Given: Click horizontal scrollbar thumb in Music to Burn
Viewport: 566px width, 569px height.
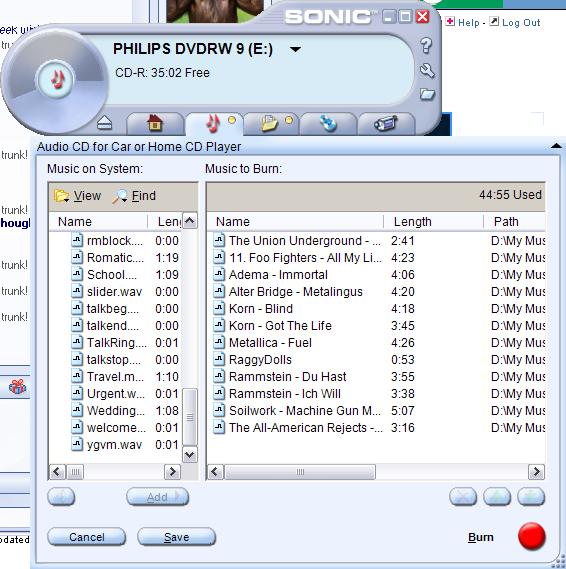Looking at the screenshot, I should (300, 472).
